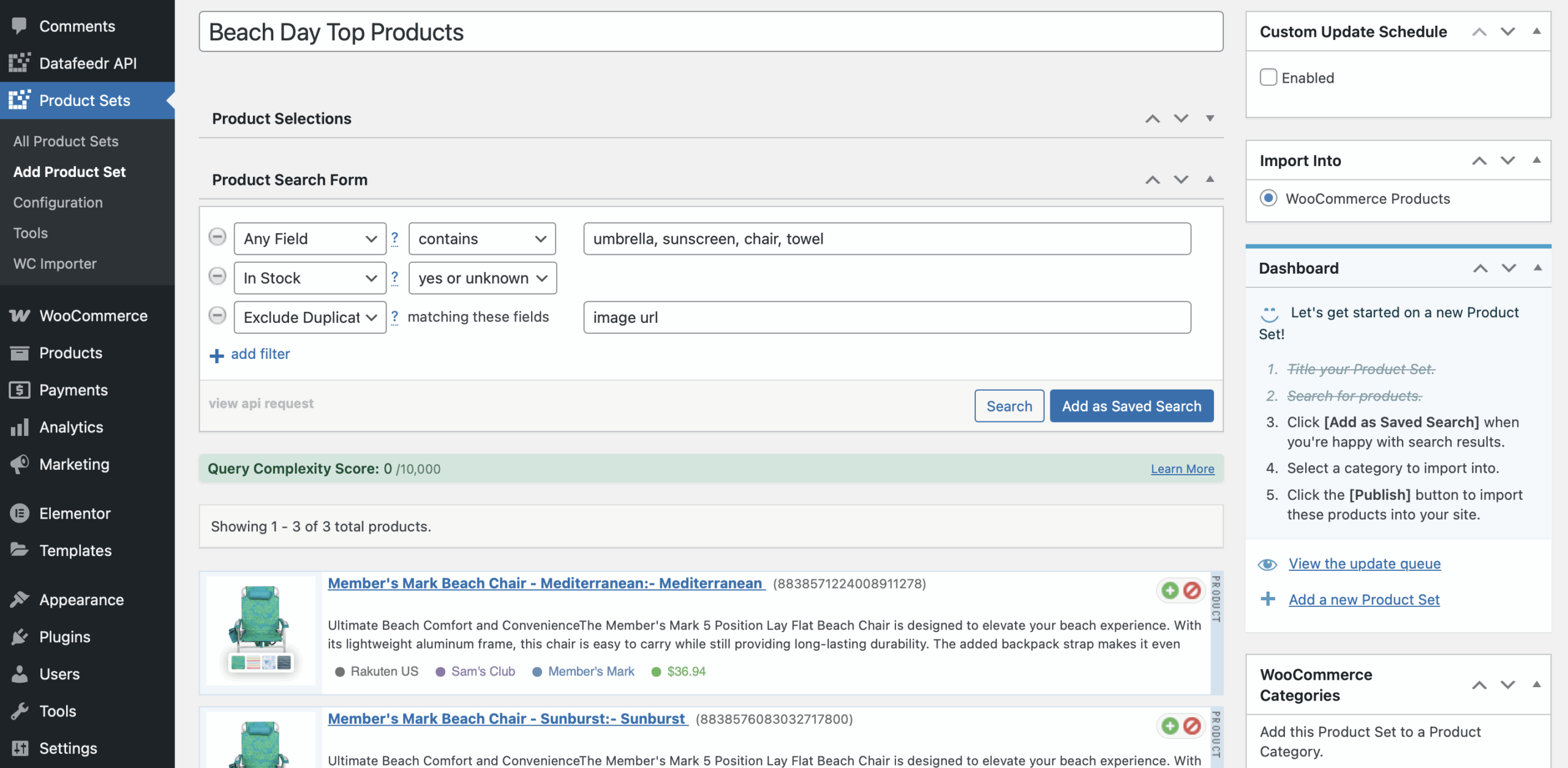Open All Product Sets submenu item

tap(66, 141)
